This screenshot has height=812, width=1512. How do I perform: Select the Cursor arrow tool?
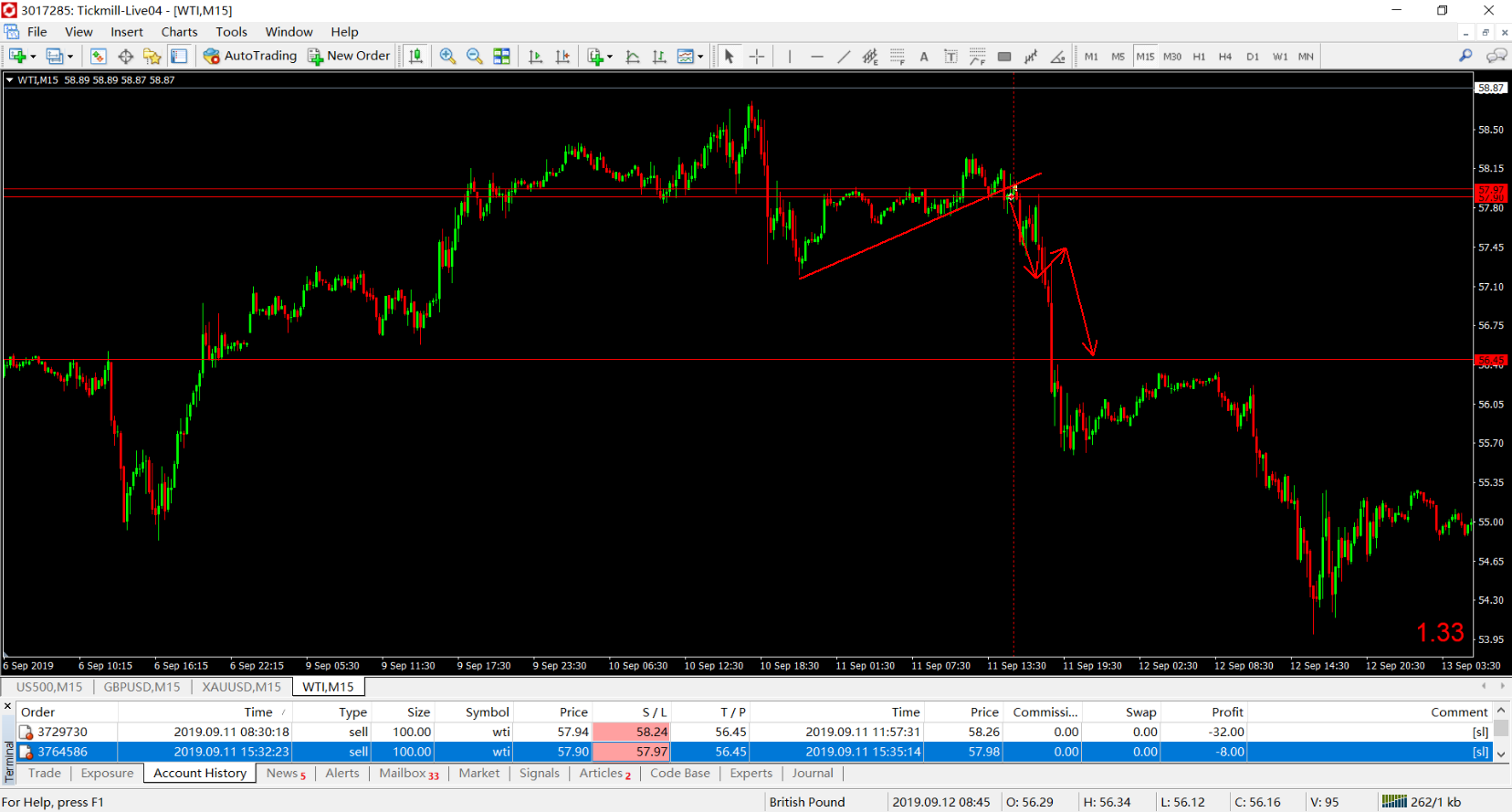coord(729,57)
